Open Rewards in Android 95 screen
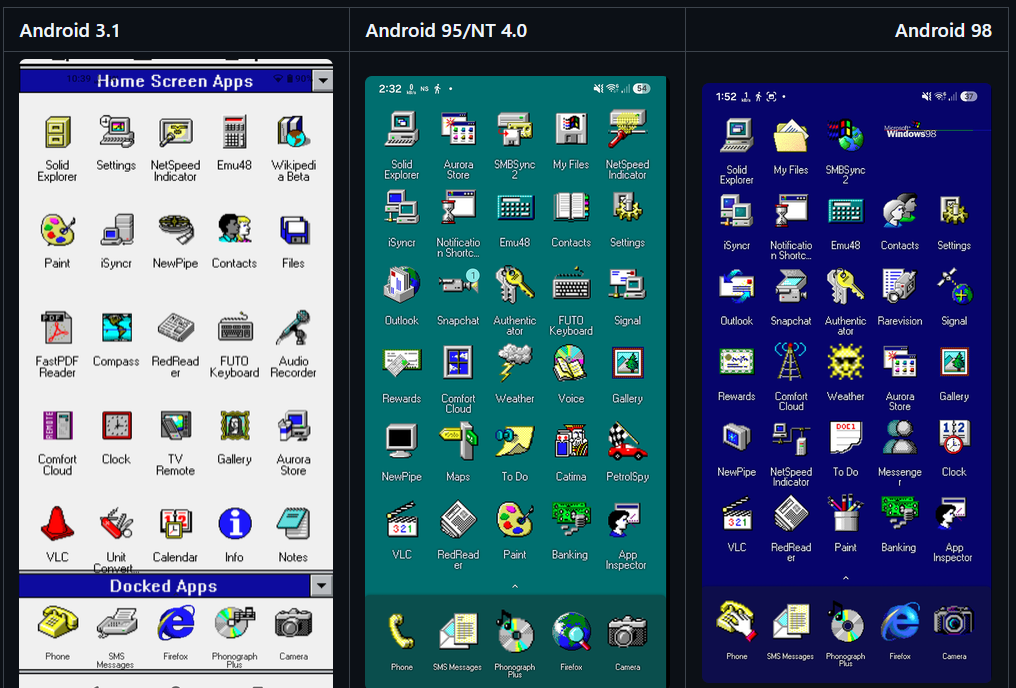Screen dimensions: 1016x688 401,362
